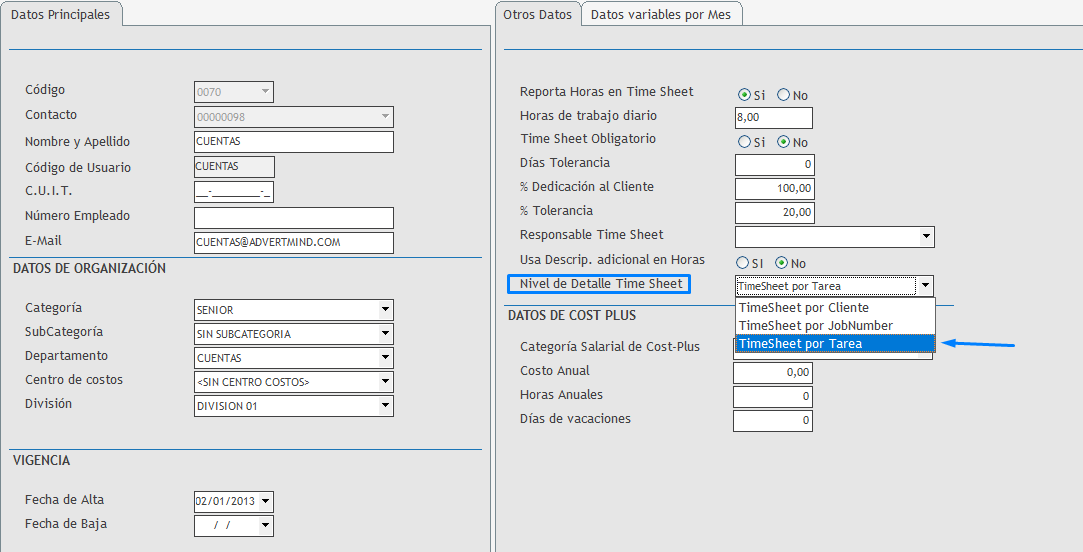The width and height of the screenshot is (1083, 552).
Task: Open the División dropdown arrow
Action: 386,406
